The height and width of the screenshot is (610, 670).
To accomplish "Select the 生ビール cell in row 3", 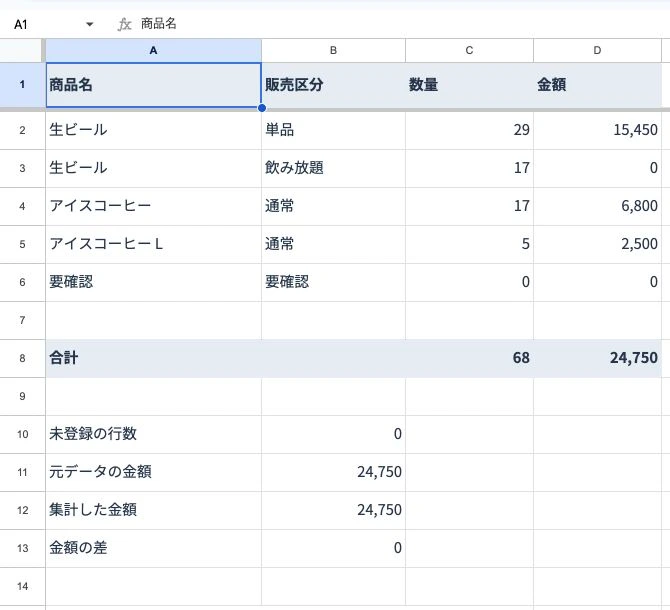I will point(153,168).
